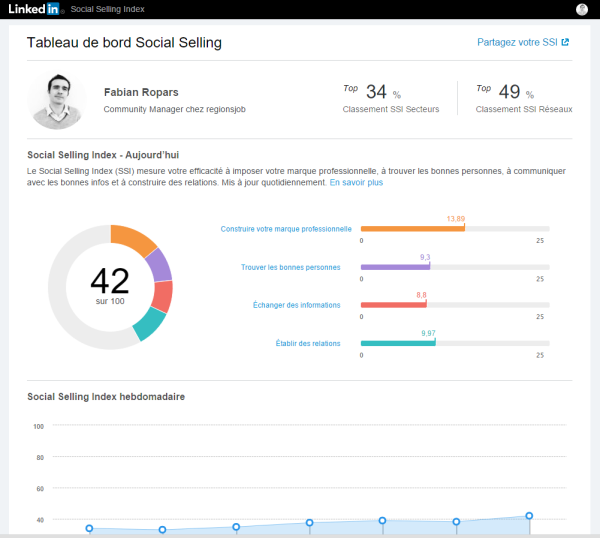The height and width of the screenshot is (538, 600).
Task: Click the purple progress bar scoring 9.3
Action: 394,267
